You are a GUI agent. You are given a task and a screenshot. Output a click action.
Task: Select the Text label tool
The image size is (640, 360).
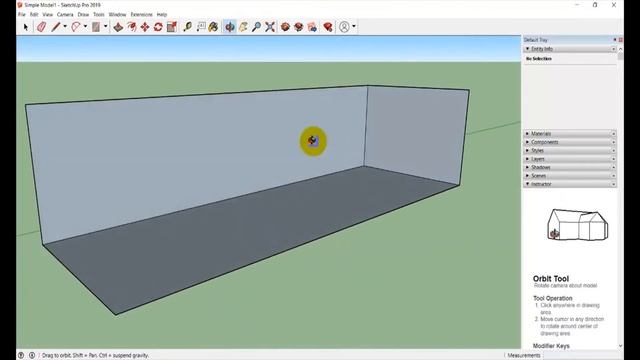[201, 27]
